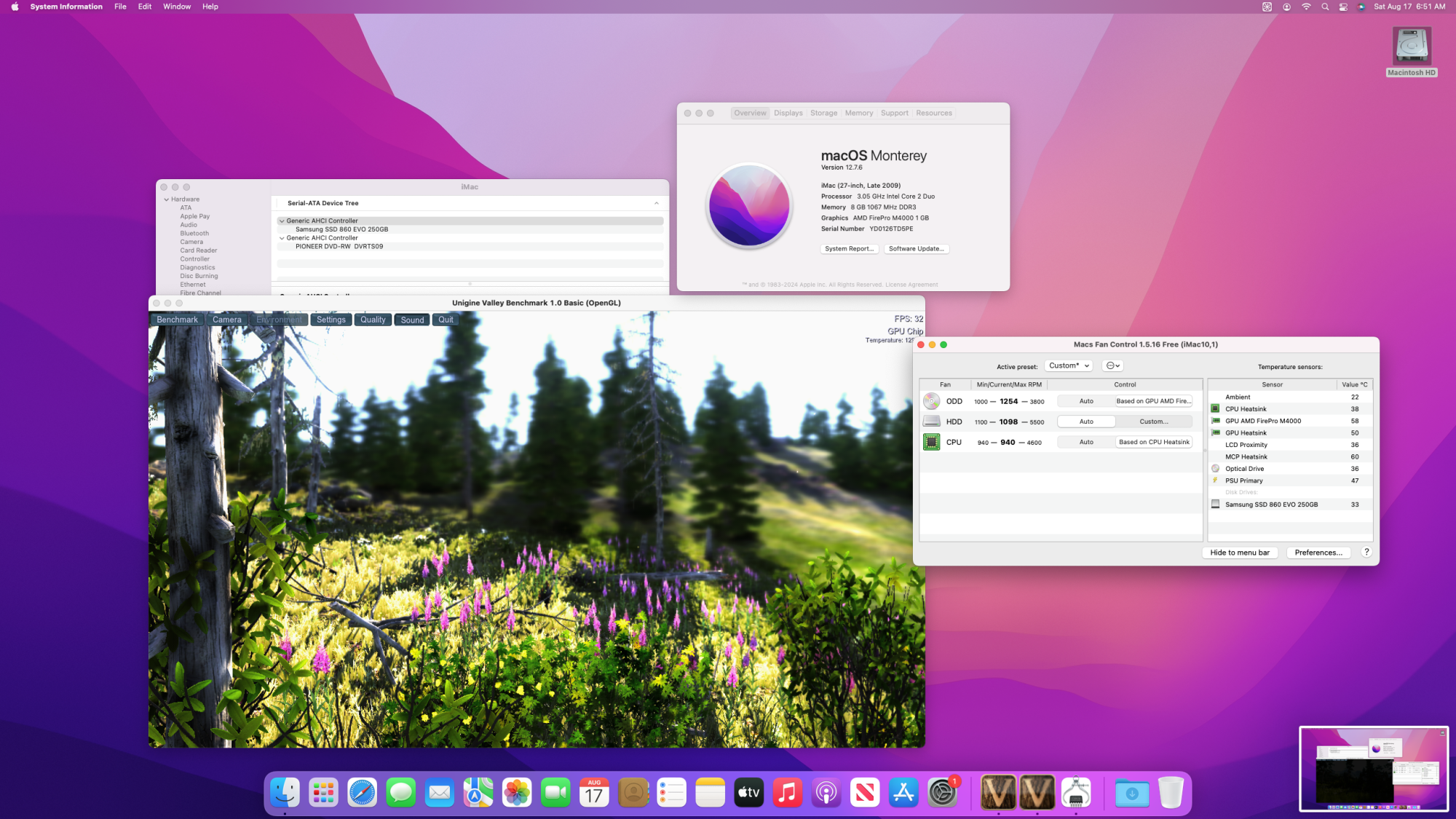
Task: Open Macintosh HD desktop drive icon
Action: tap(1411, 47)
